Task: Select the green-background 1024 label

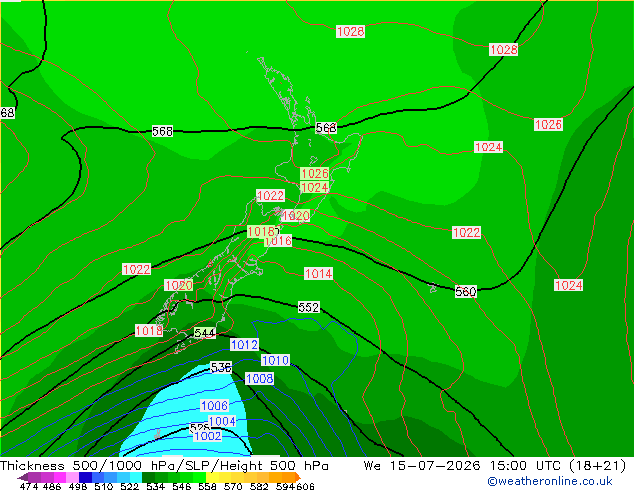Action: 315,188
